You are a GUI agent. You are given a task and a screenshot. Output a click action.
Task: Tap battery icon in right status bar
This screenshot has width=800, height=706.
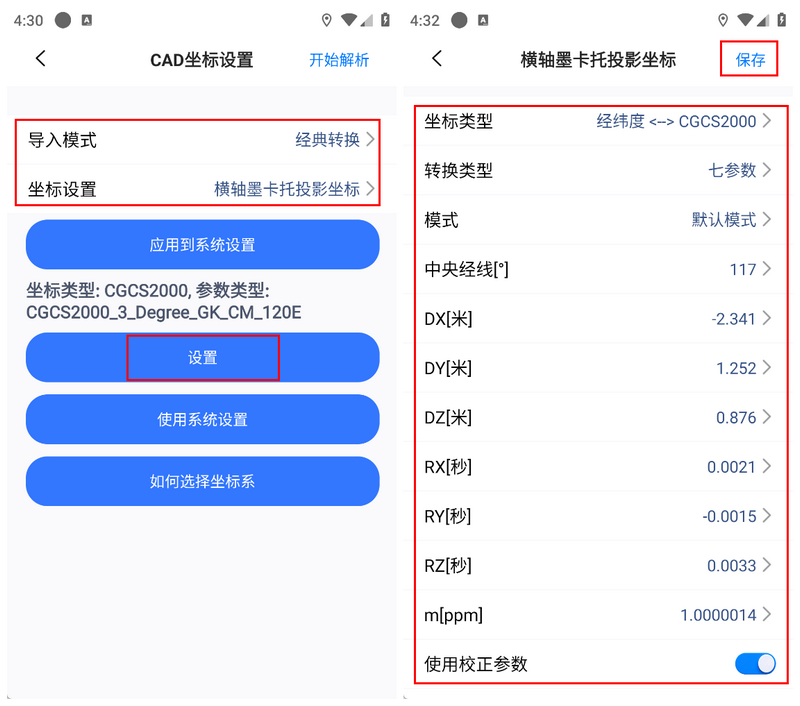point(781,20)
